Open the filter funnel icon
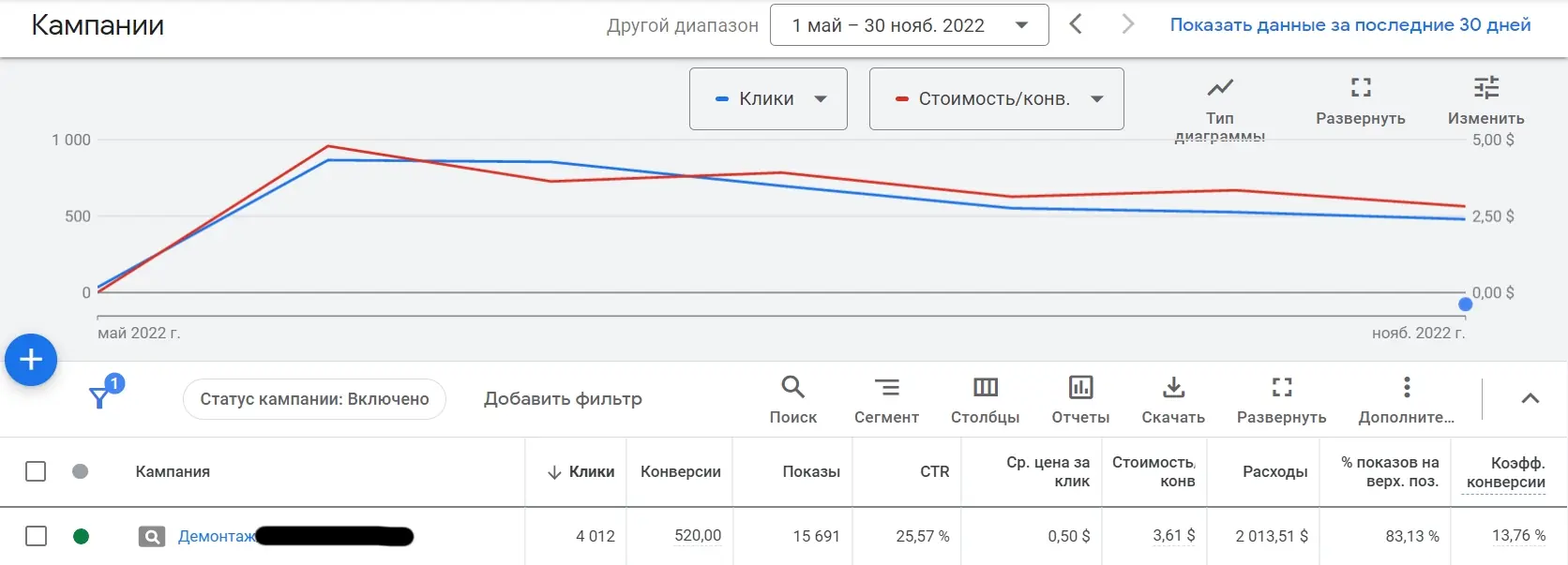Screen dimensions: 1568x565 pos(99,397)
